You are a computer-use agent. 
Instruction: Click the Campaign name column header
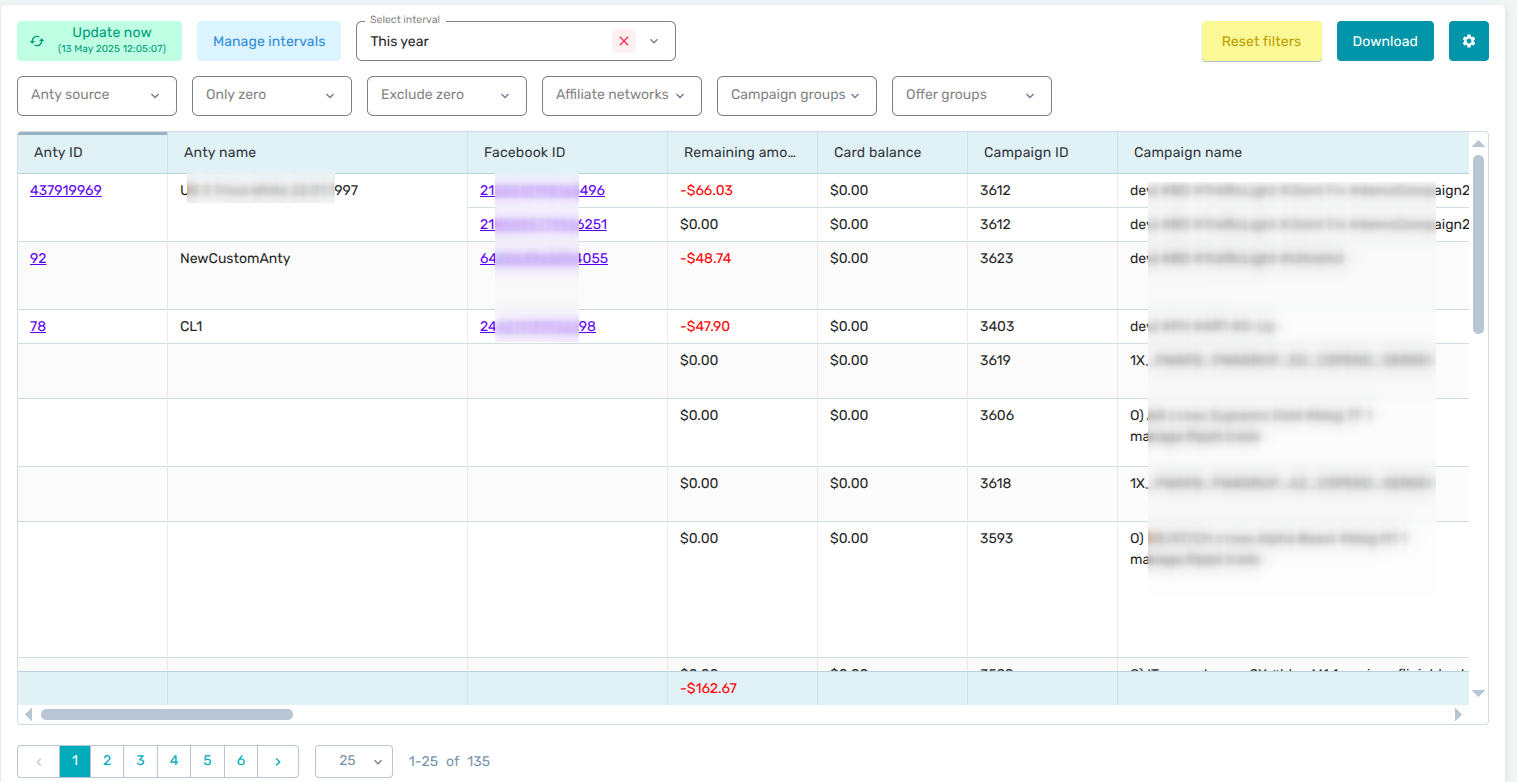[x=1293, y=153]
